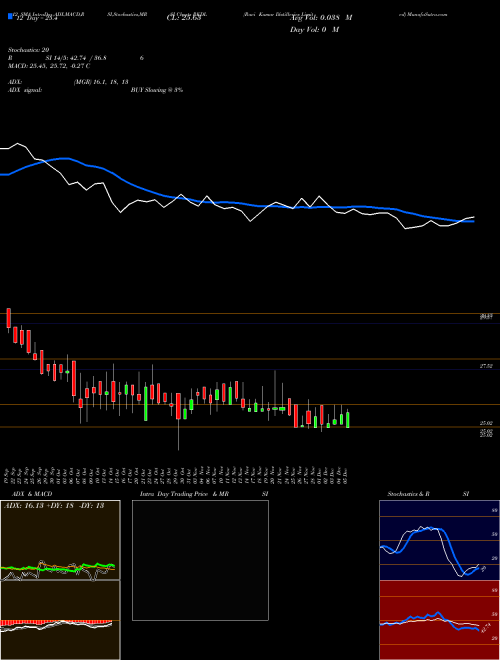Click the 'Stochastics: 29' indicator value
Screen dimensions: 500x660
pyautogui.click(x=29, y=50)
